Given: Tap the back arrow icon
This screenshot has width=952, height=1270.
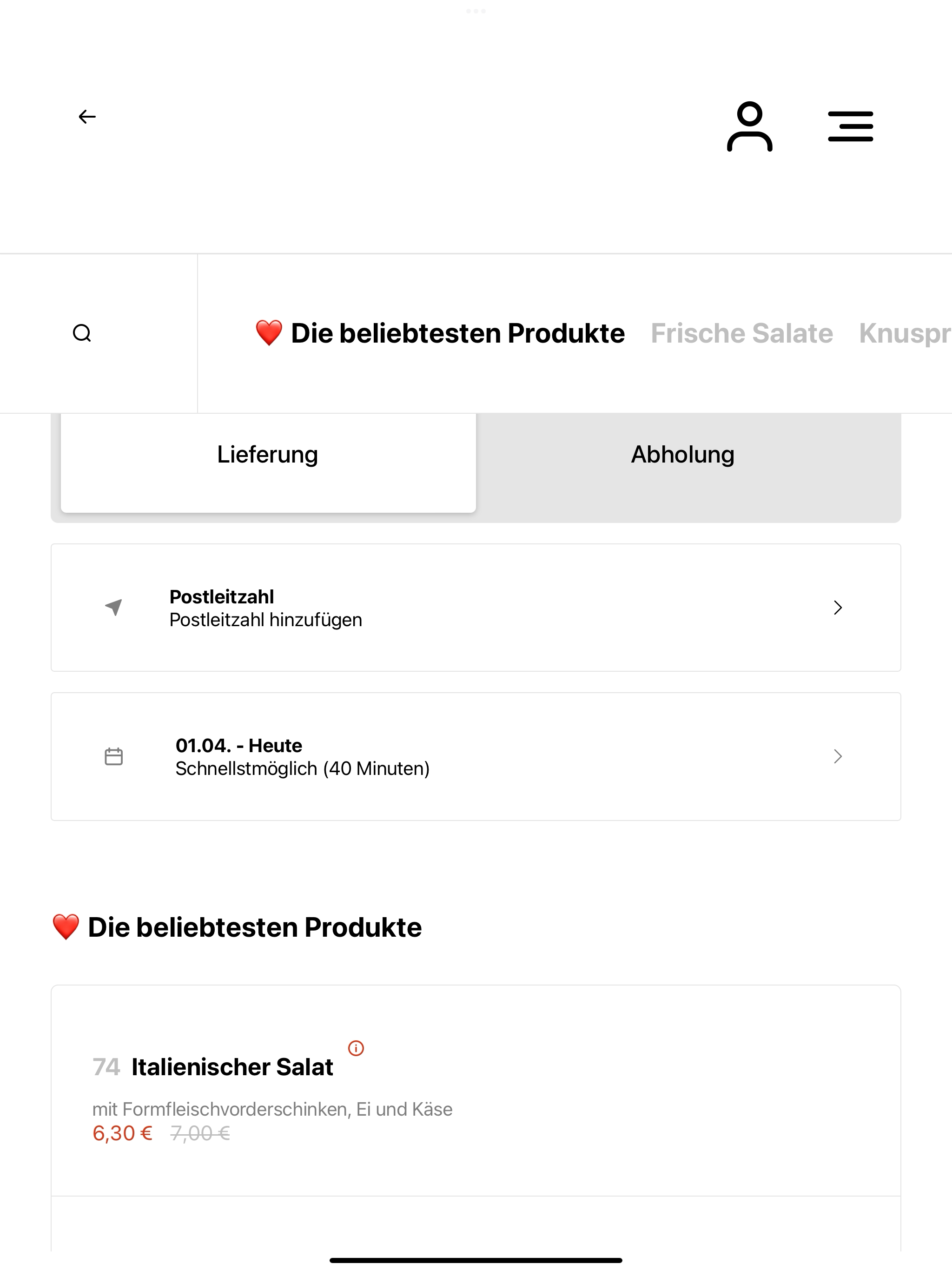Looking at the screenshot, I should (87, 117).
